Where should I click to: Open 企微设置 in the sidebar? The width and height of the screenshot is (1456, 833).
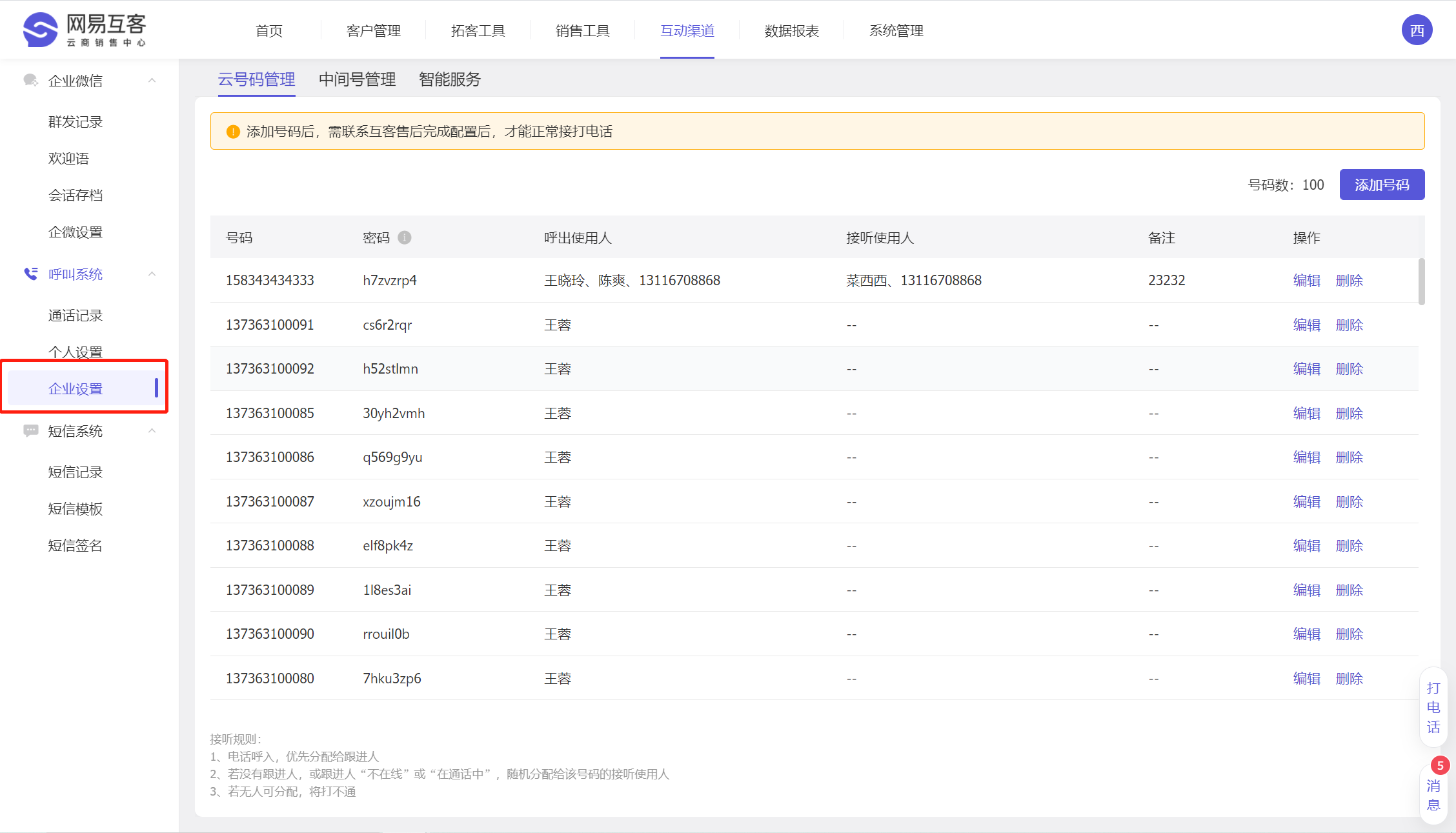click(x=76, y=232)
